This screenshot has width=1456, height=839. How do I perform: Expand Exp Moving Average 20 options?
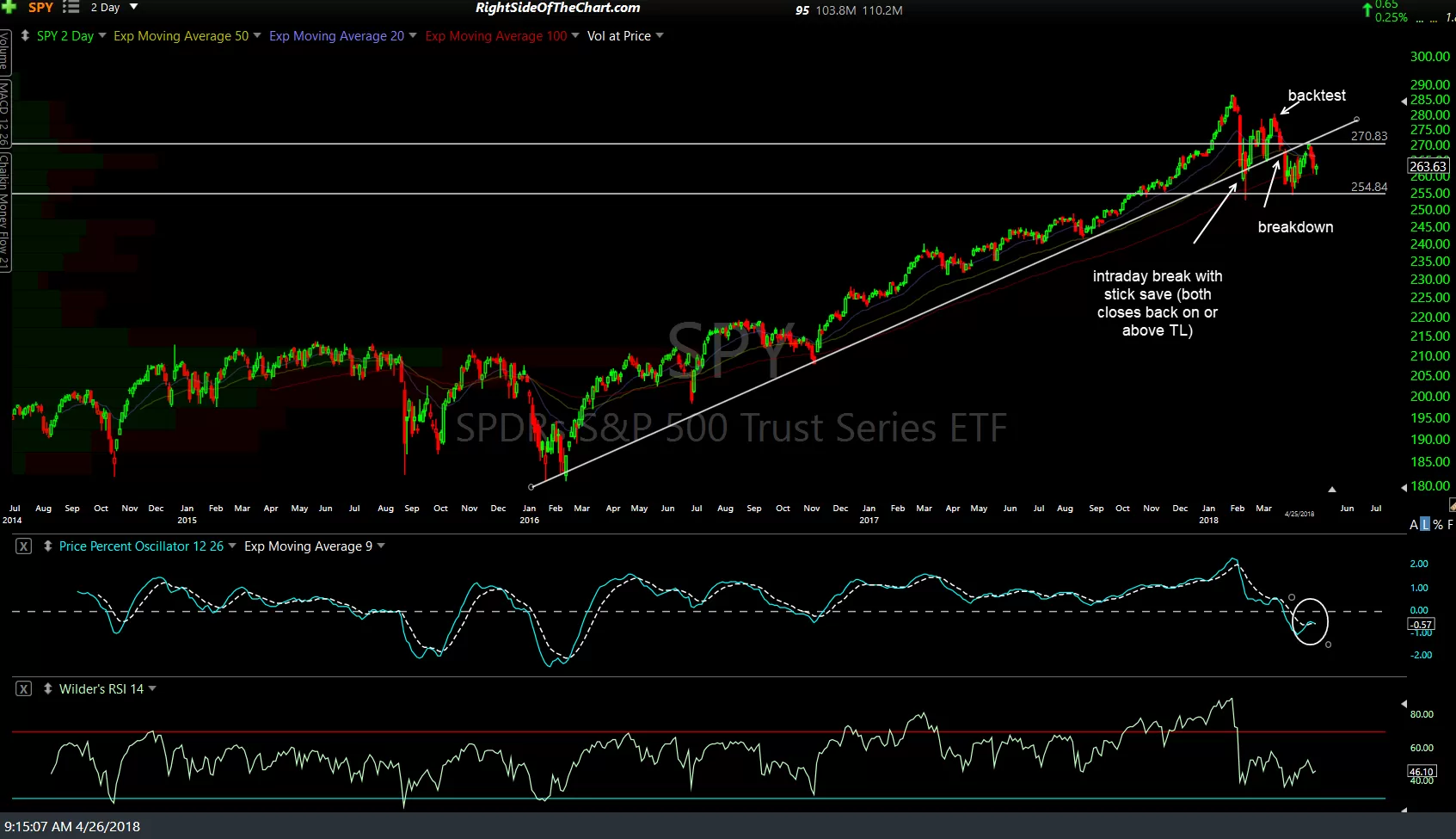click(413, 35)
